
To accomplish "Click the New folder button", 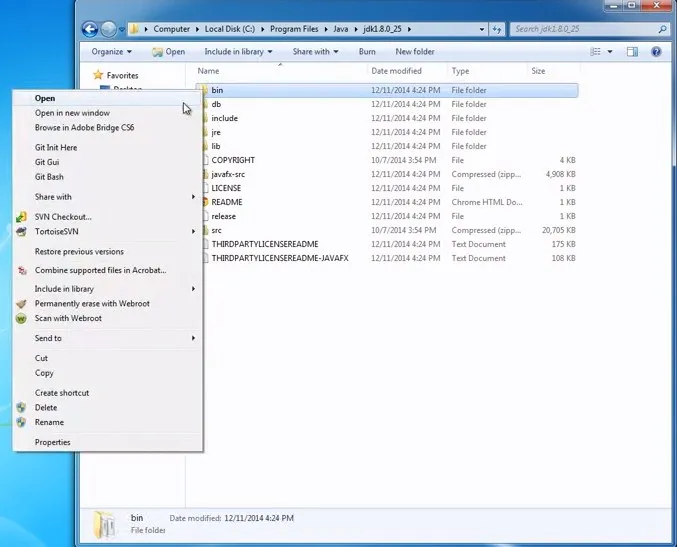I will pyautogui.click(x=415, y=51).
